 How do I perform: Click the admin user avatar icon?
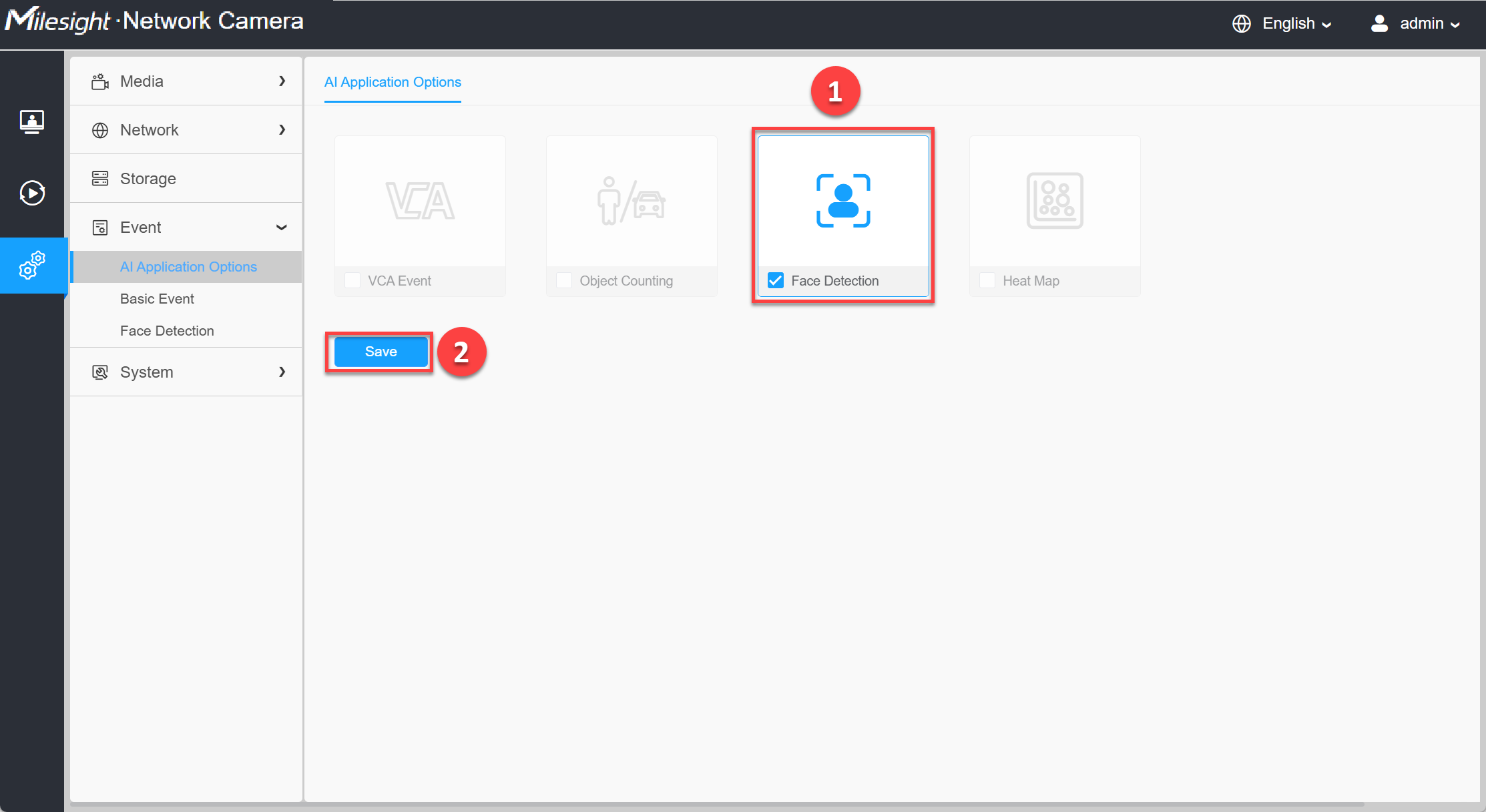coord(1379,23)
